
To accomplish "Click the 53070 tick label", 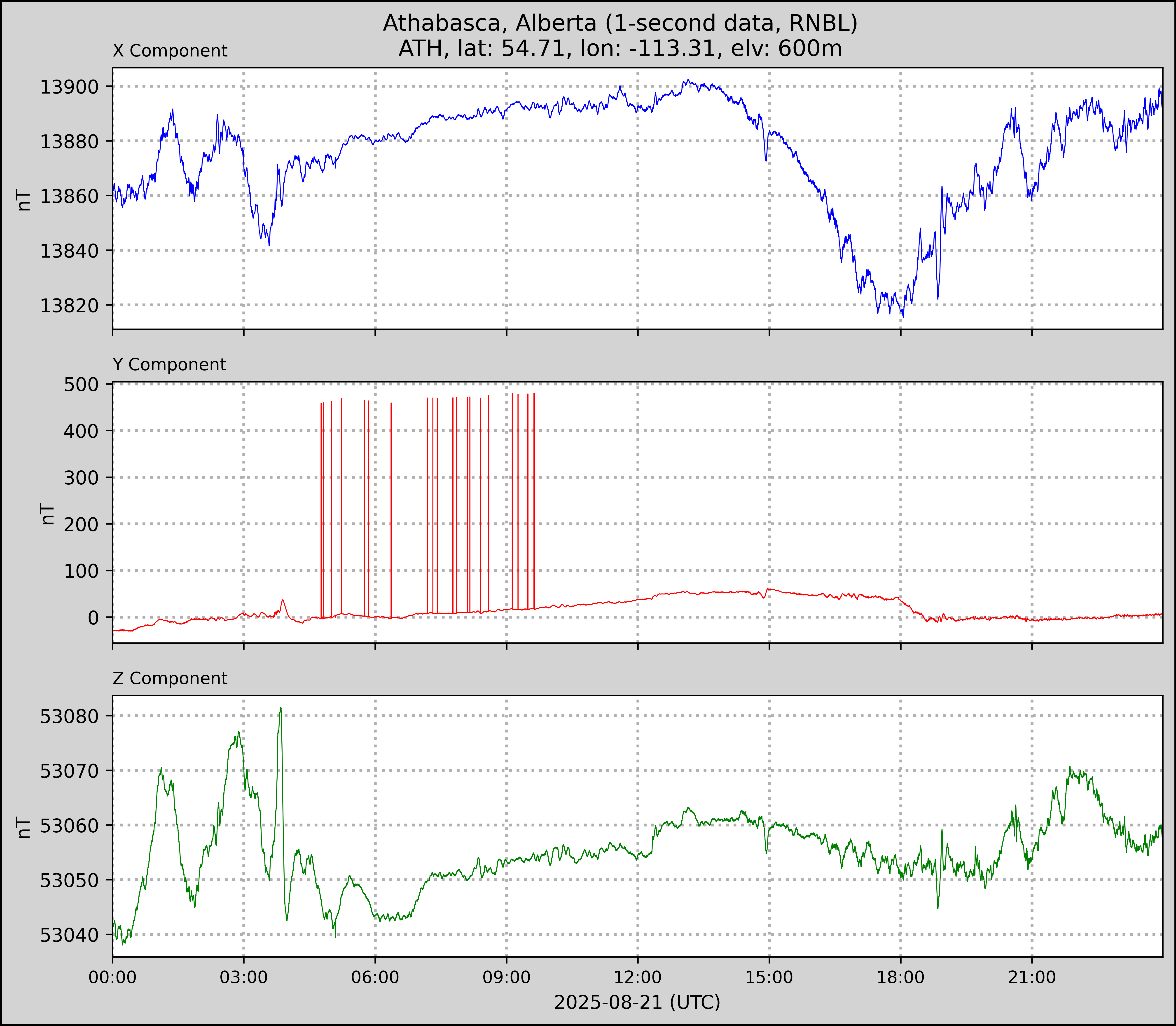I will click(x=69, y=771).
